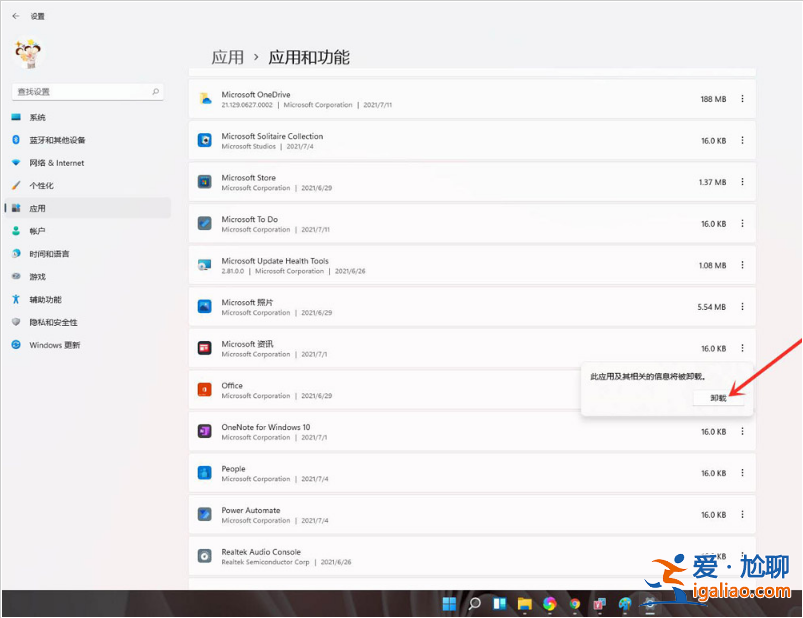Click the user profile avatar
The image size is (803, 618).
click(x=27, y=54)
